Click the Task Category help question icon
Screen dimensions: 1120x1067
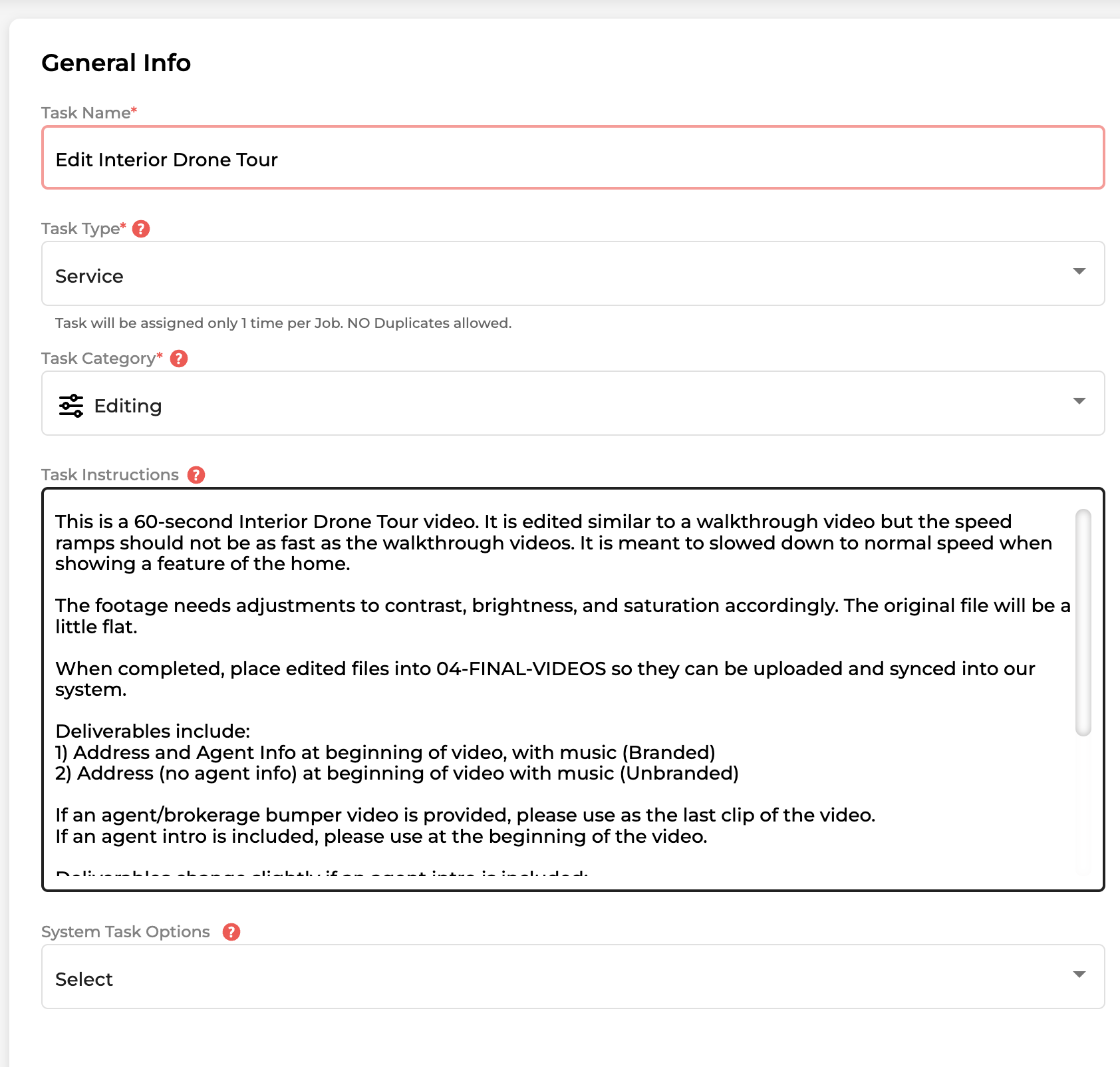(x=179, y=359)
